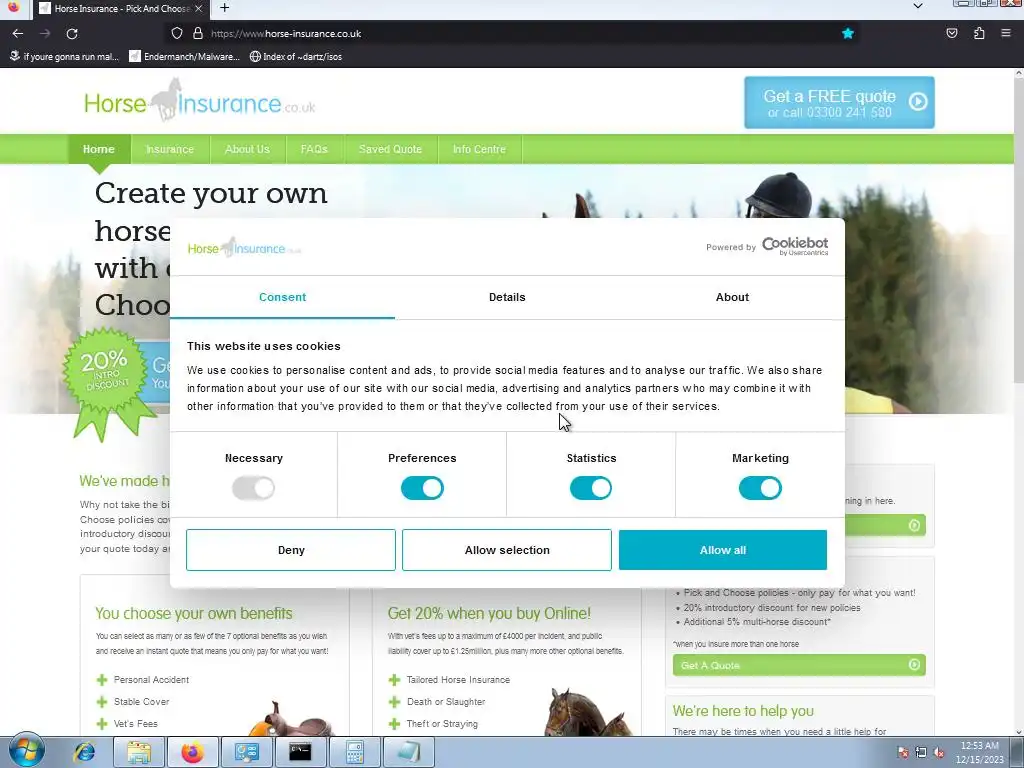This screenshot has height=768, width=1024.
Task: Switch to the Consent tab
Action: pyautogui.click(x=282, y=297)
